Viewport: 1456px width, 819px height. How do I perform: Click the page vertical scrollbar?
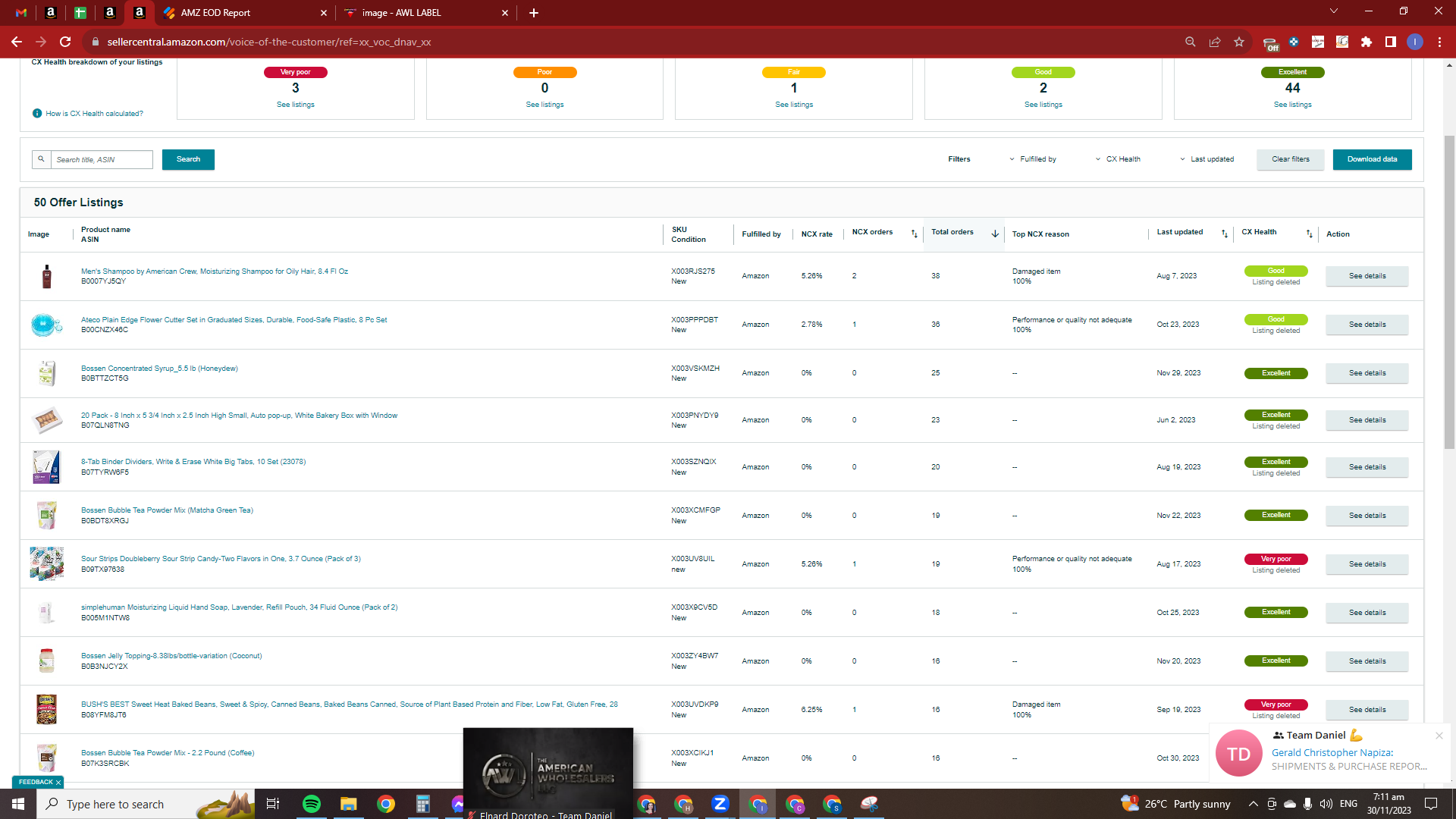tap(1449, 292)
